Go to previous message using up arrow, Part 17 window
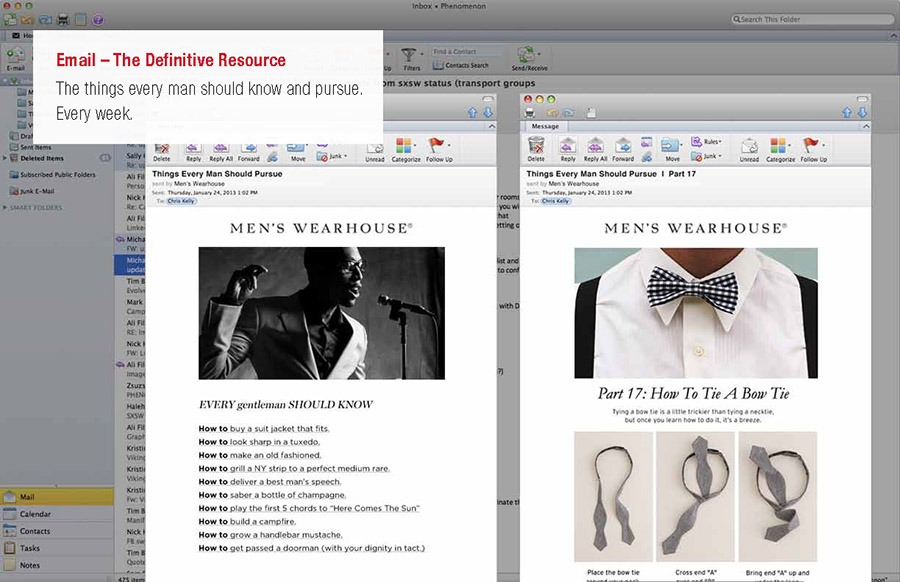This screenshot has width=900, height=582. (x=847, y=112)
